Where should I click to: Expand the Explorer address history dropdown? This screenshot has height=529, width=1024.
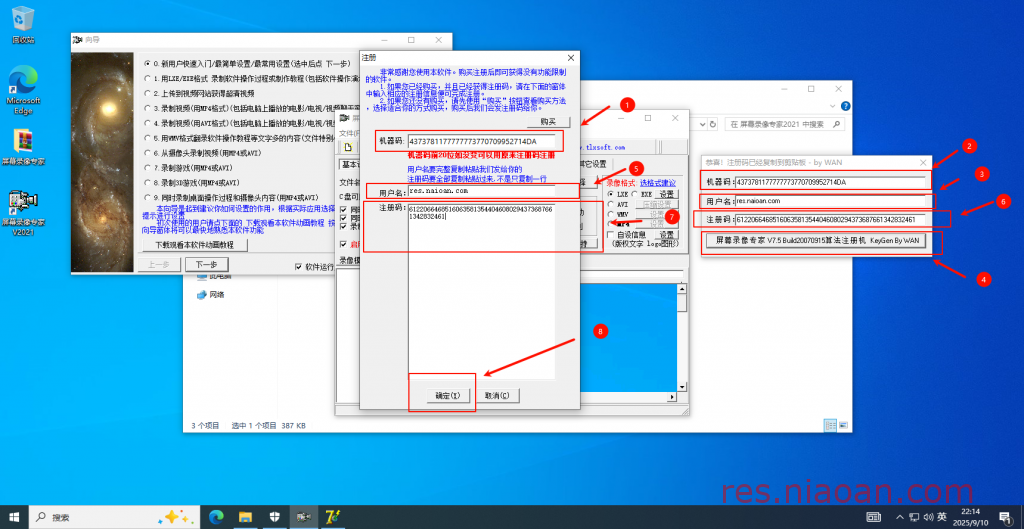[701, 124]
